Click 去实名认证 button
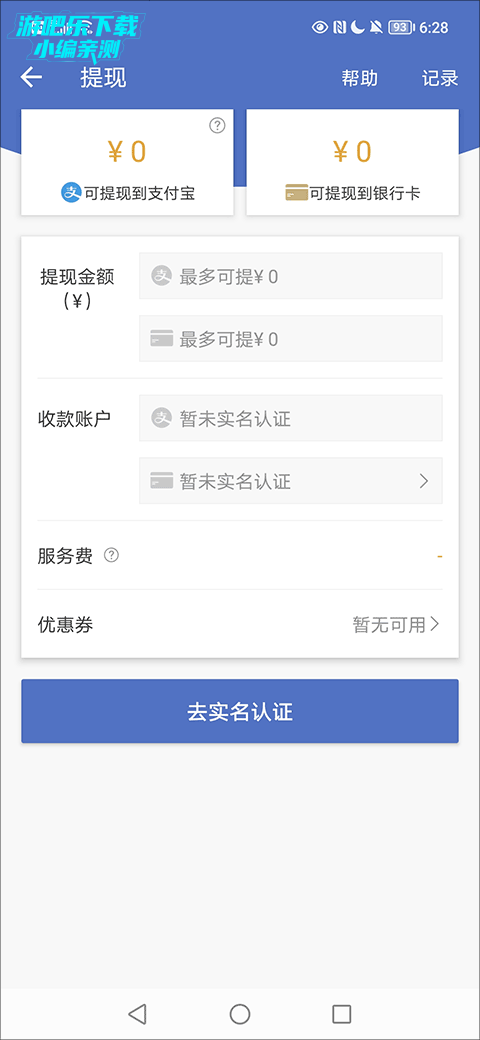Image resolution: width=480 pixels, height=1040 pixels. pyautogui.click(x=239, y=711)
